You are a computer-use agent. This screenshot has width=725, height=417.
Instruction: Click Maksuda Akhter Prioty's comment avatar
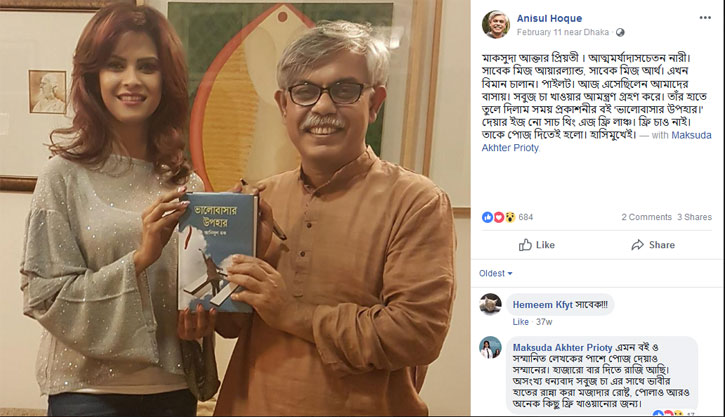click(x=491, y=348)
